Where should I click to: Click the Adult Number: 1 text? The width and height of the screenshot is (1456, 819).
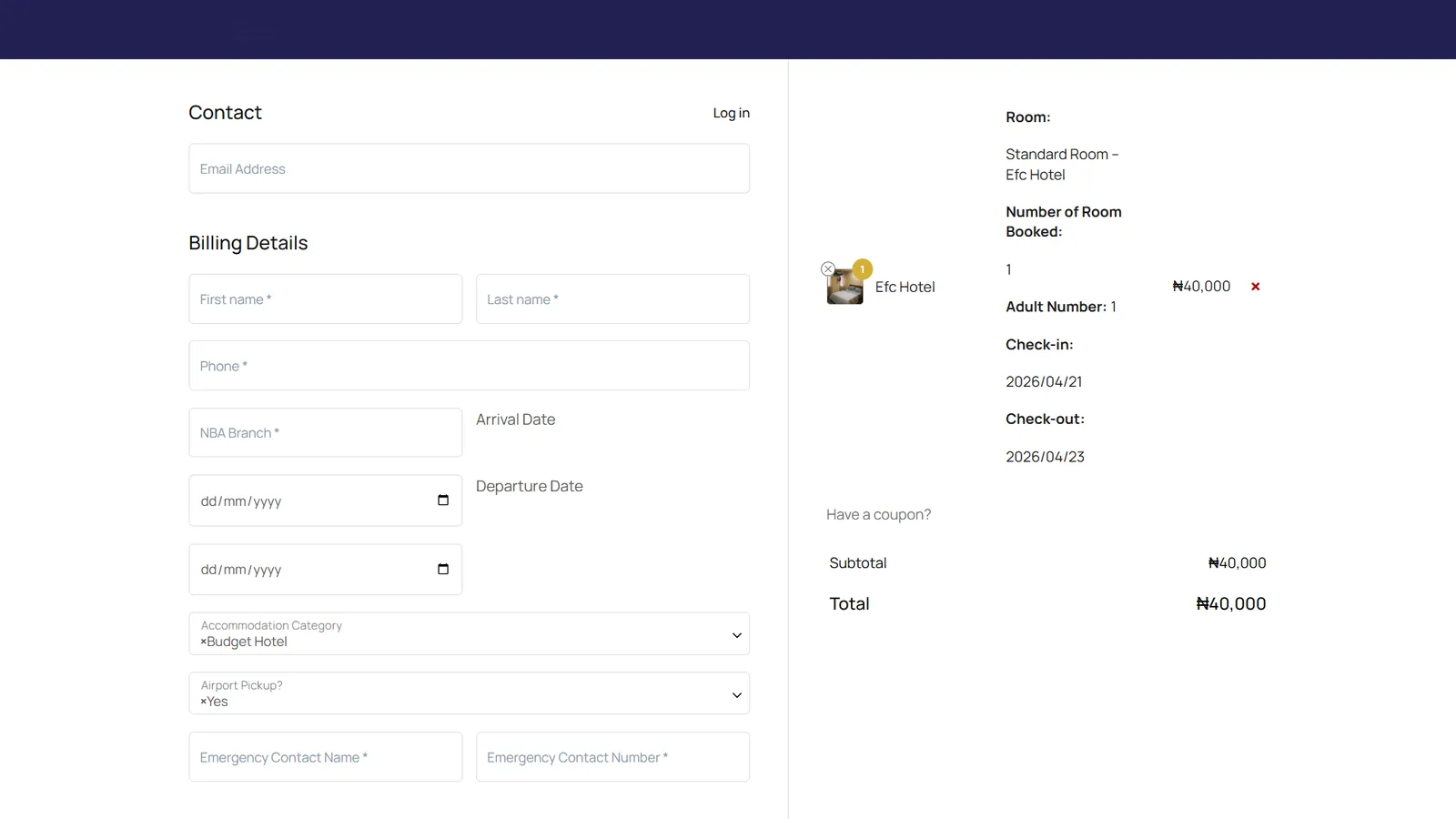1061,307
